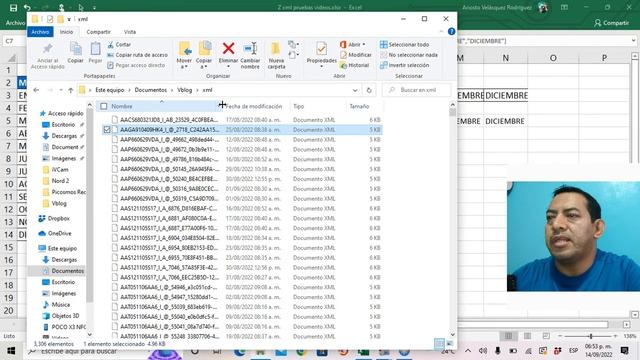640x360 pixels.
Task: Switch to Explorer Vista tab
Action: click(130, 32)
